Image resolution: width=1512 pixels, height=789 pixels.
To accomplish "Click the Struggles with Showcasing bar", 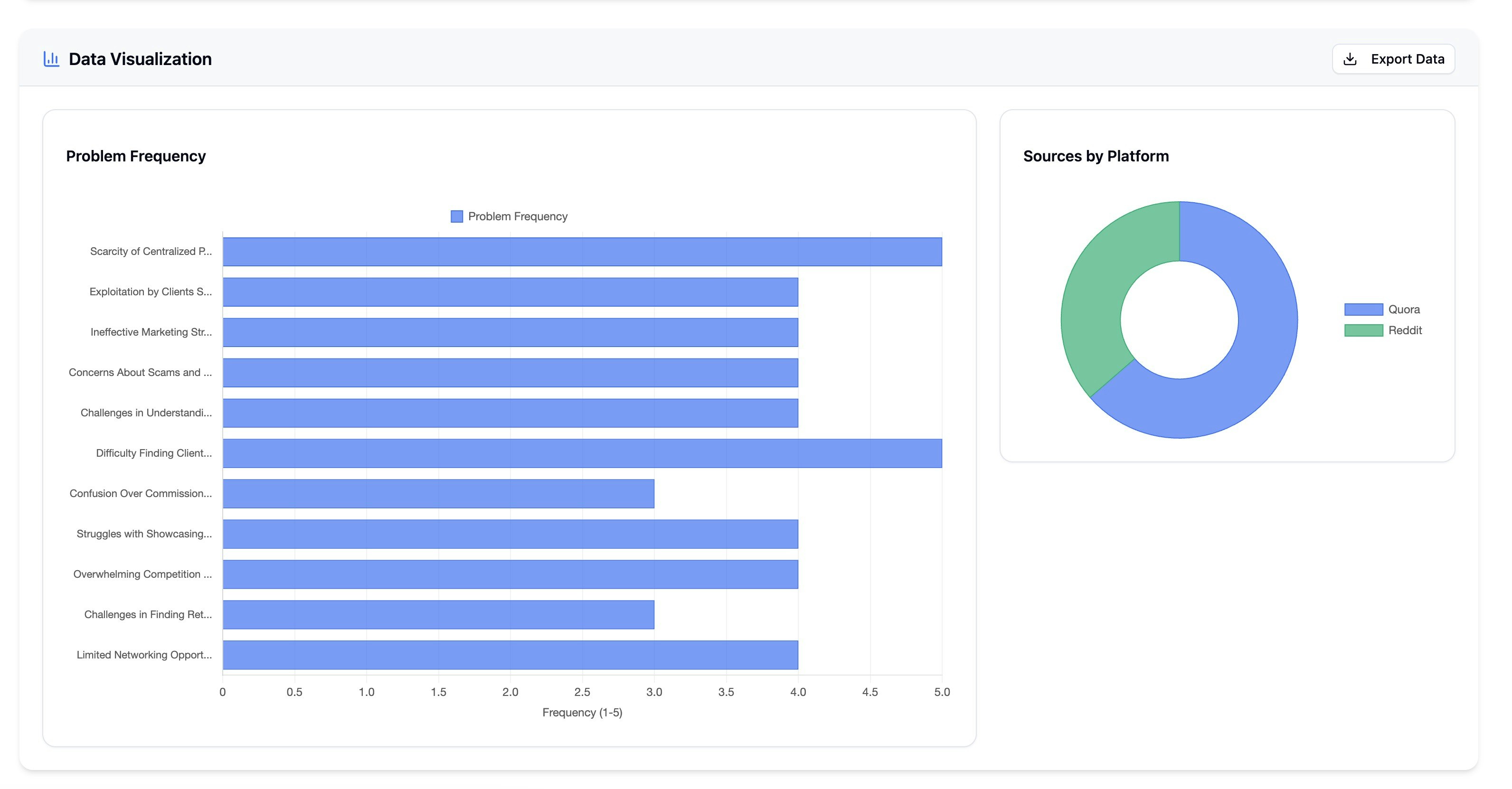I will (x=510, y=534).
